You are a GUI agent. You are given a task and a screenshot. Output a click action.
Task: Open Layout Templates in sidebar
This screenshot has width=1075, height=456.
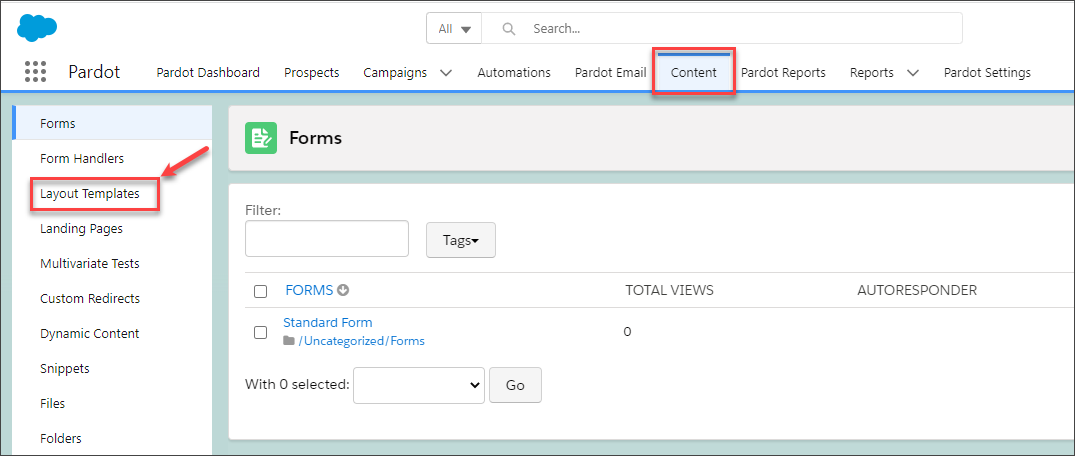tap(90, 193)
